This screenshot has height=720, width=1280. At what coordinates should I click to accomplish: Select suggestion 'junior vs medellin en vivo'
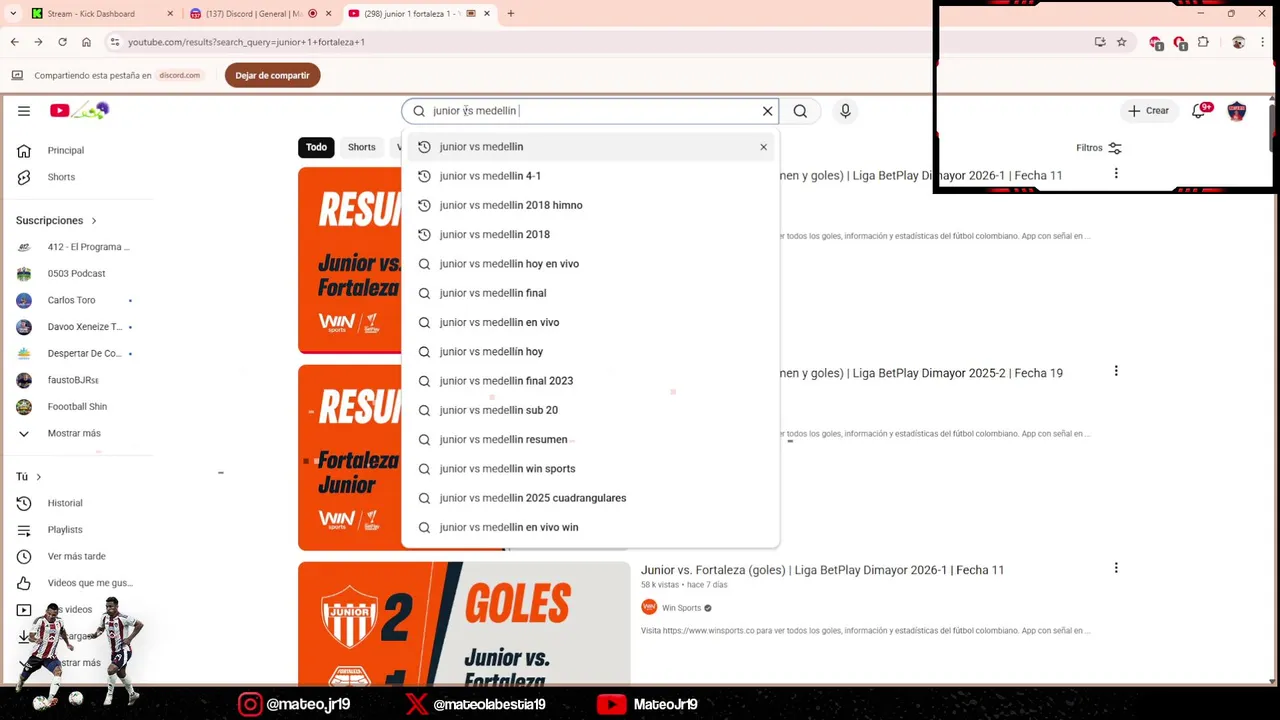(x=590, y=322)
